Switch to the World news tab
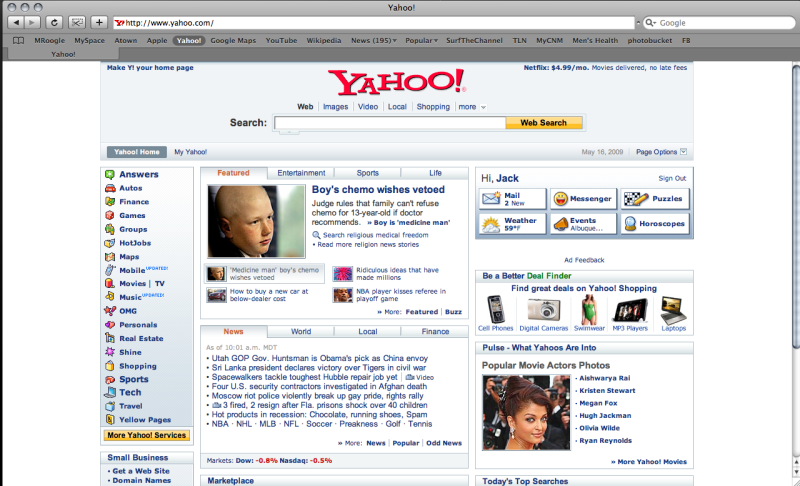 [301, 331]
